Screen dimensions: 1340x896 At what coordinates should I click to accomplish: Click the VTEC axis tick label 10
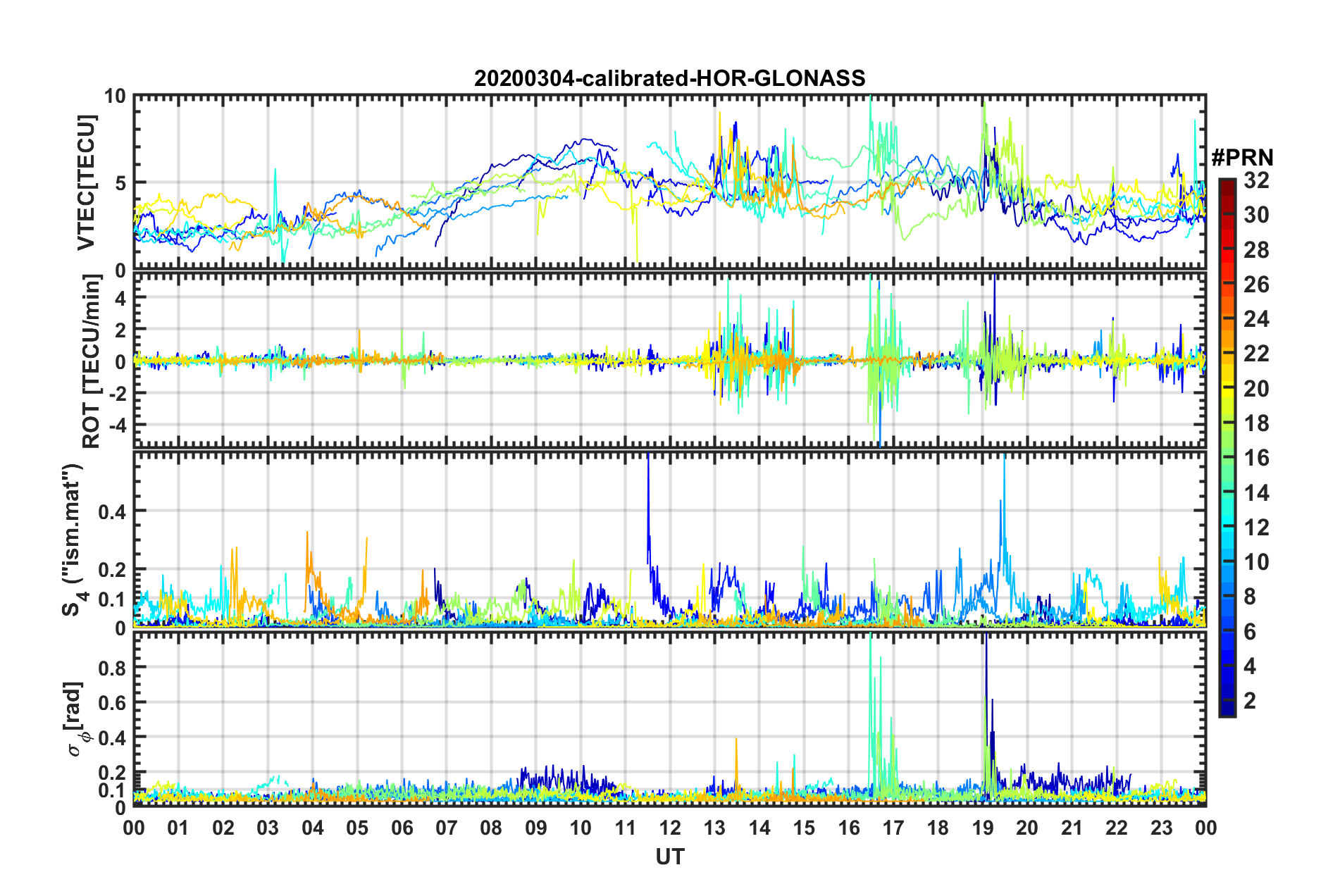coord(115,97)
